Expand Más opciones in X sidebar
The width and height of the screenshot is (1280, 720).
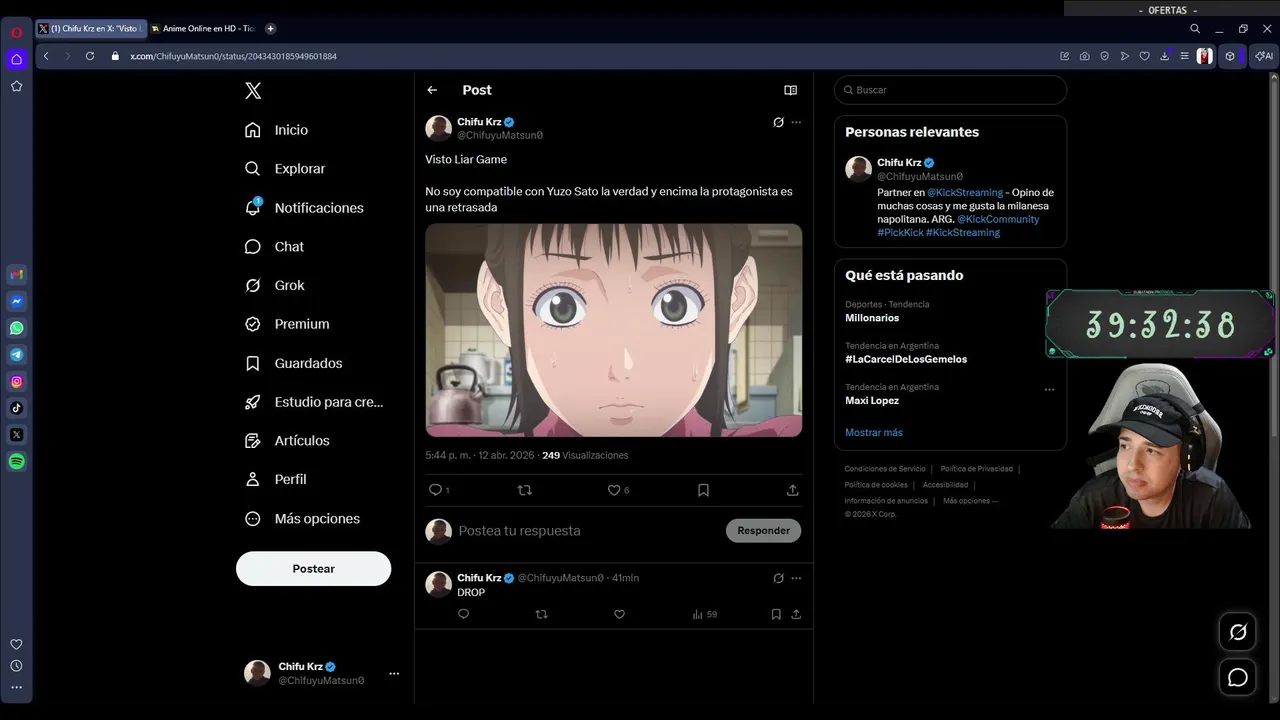302,518
